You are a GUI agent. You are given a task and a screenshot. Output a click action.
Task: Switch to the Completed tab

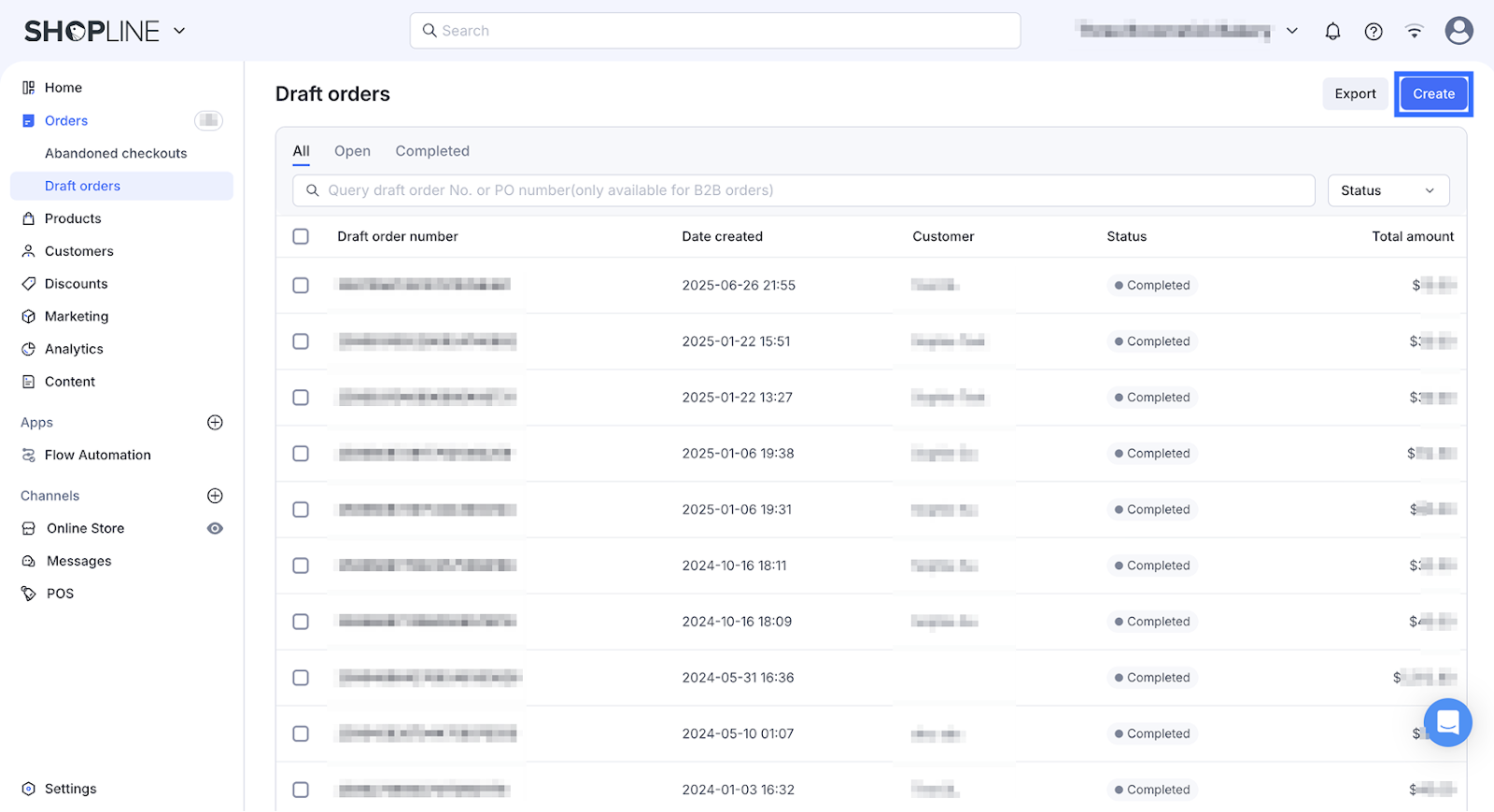click(x=432, y=151)
